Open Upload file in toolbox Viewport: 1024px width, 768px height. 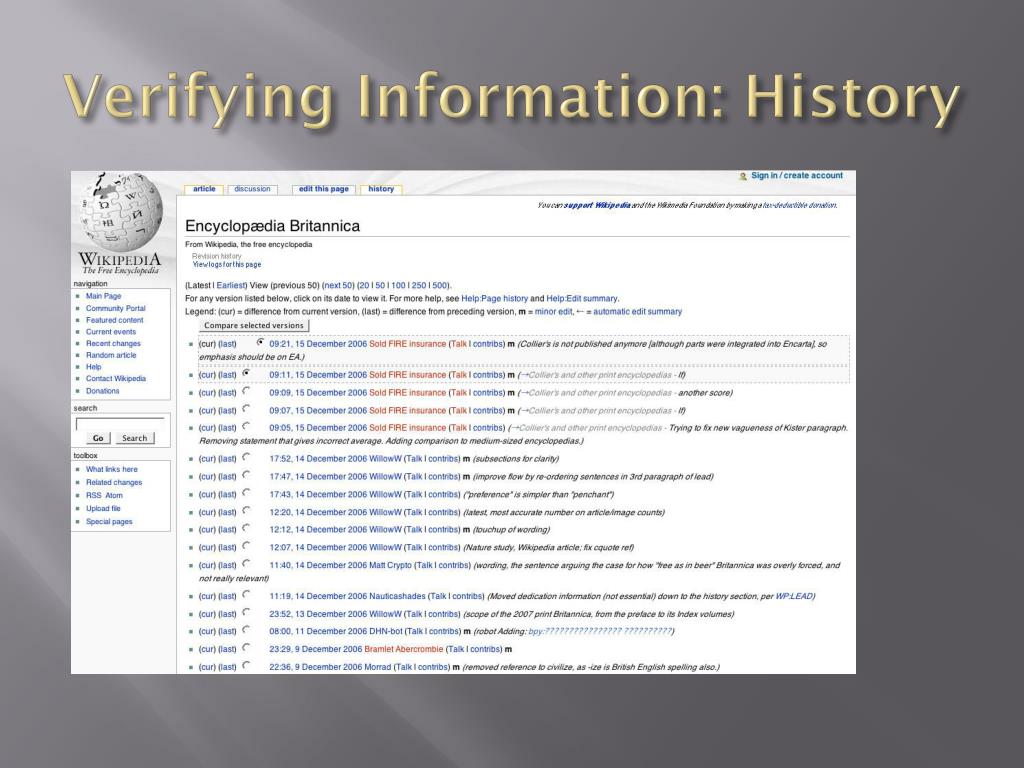click(x=103, y=509)
